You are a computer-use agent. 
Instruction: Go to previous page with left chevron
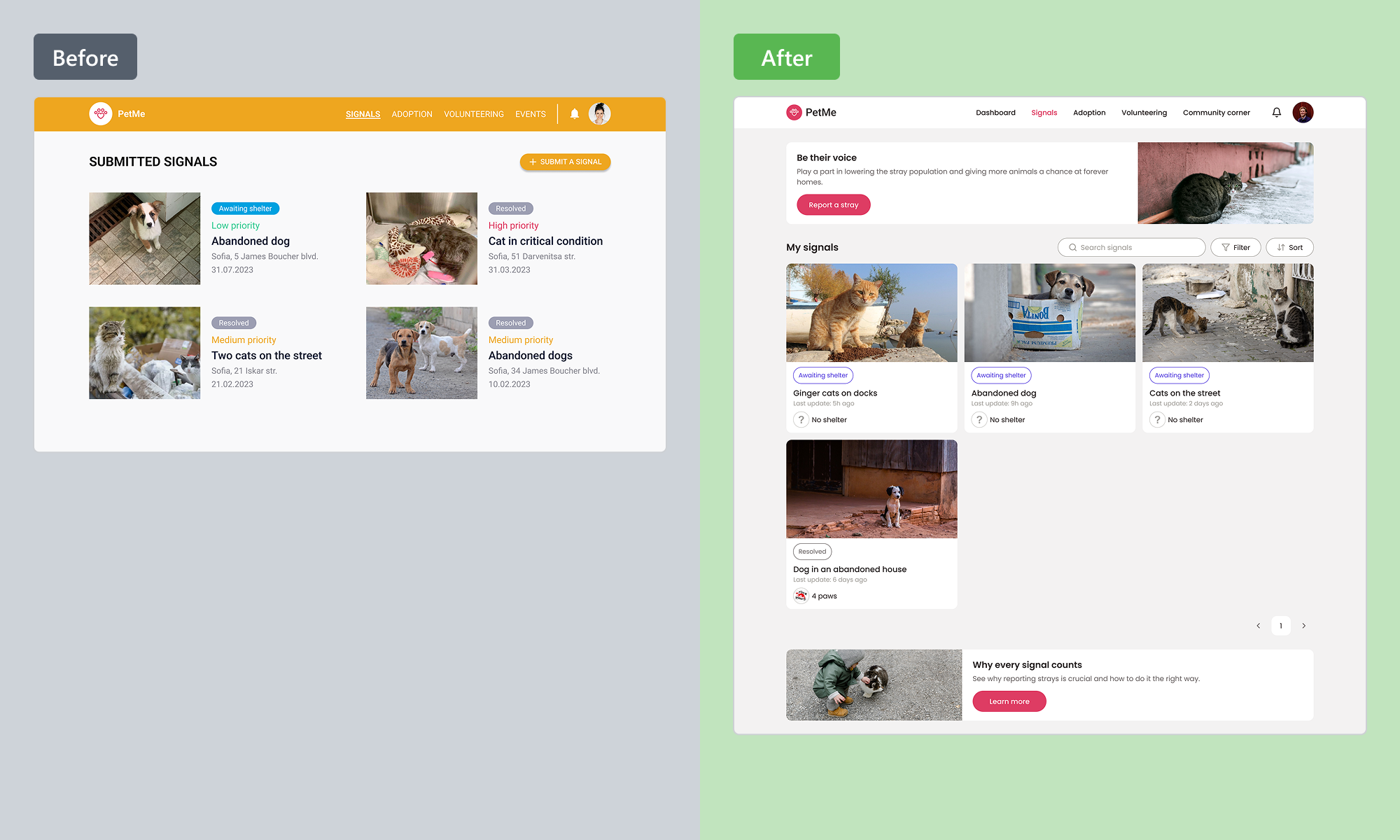click(x=1258, y=626)
